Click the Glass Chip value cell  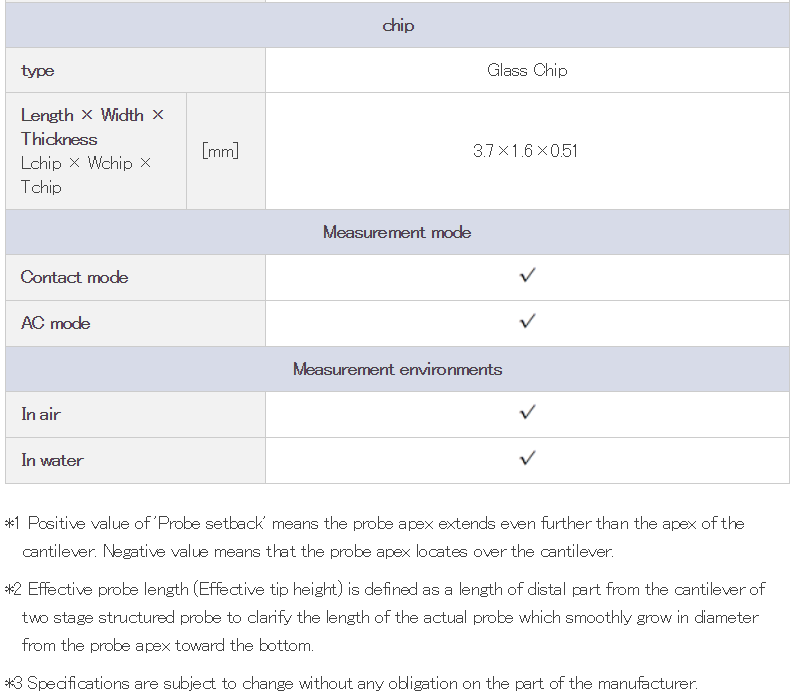[x=527, y=70]
